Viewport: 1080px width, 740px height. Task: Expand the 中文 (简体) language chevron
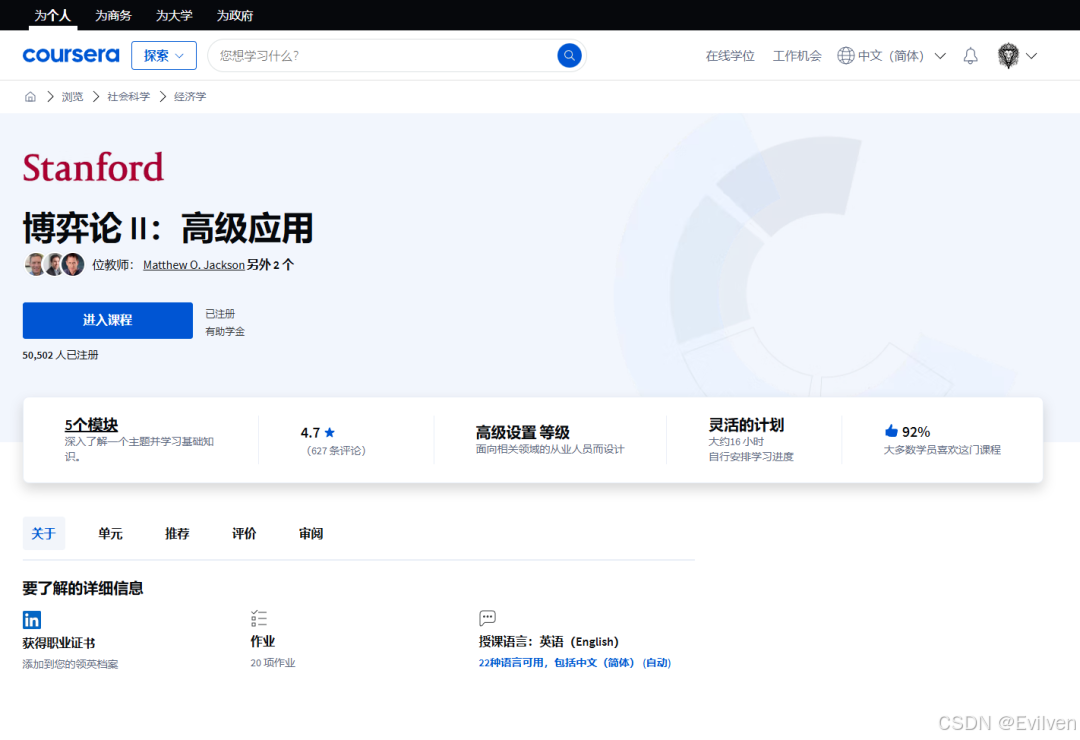[x=939, y=56]
